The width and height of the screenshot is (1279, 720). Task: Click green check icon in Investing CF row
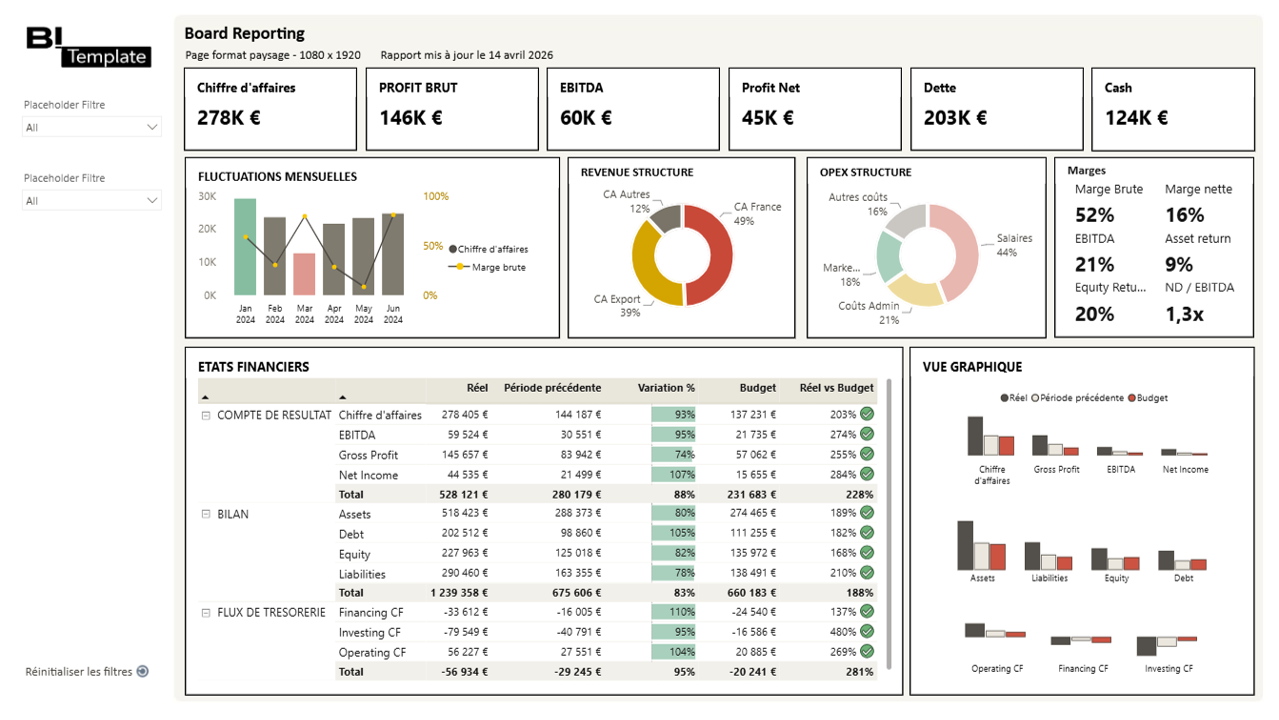click(867, 632)
